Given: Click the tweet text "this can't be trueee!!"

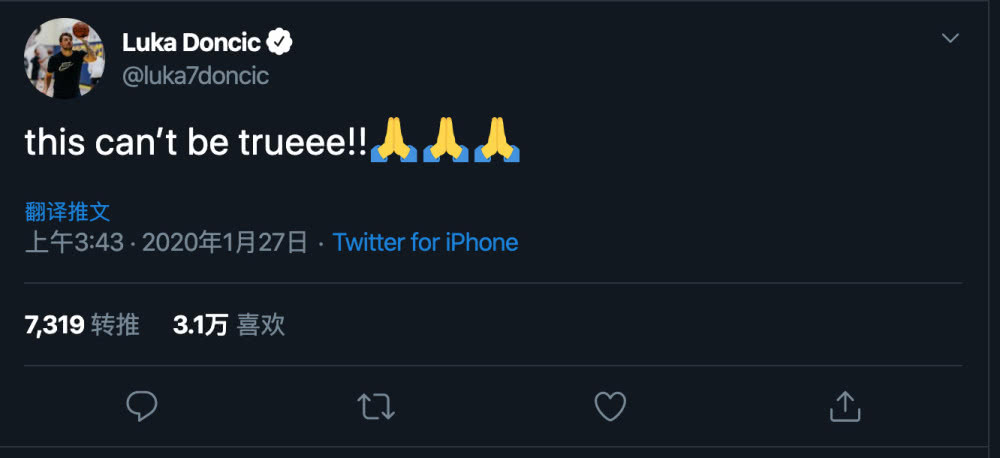Looking at the screenshot, I should coord(196,143).
